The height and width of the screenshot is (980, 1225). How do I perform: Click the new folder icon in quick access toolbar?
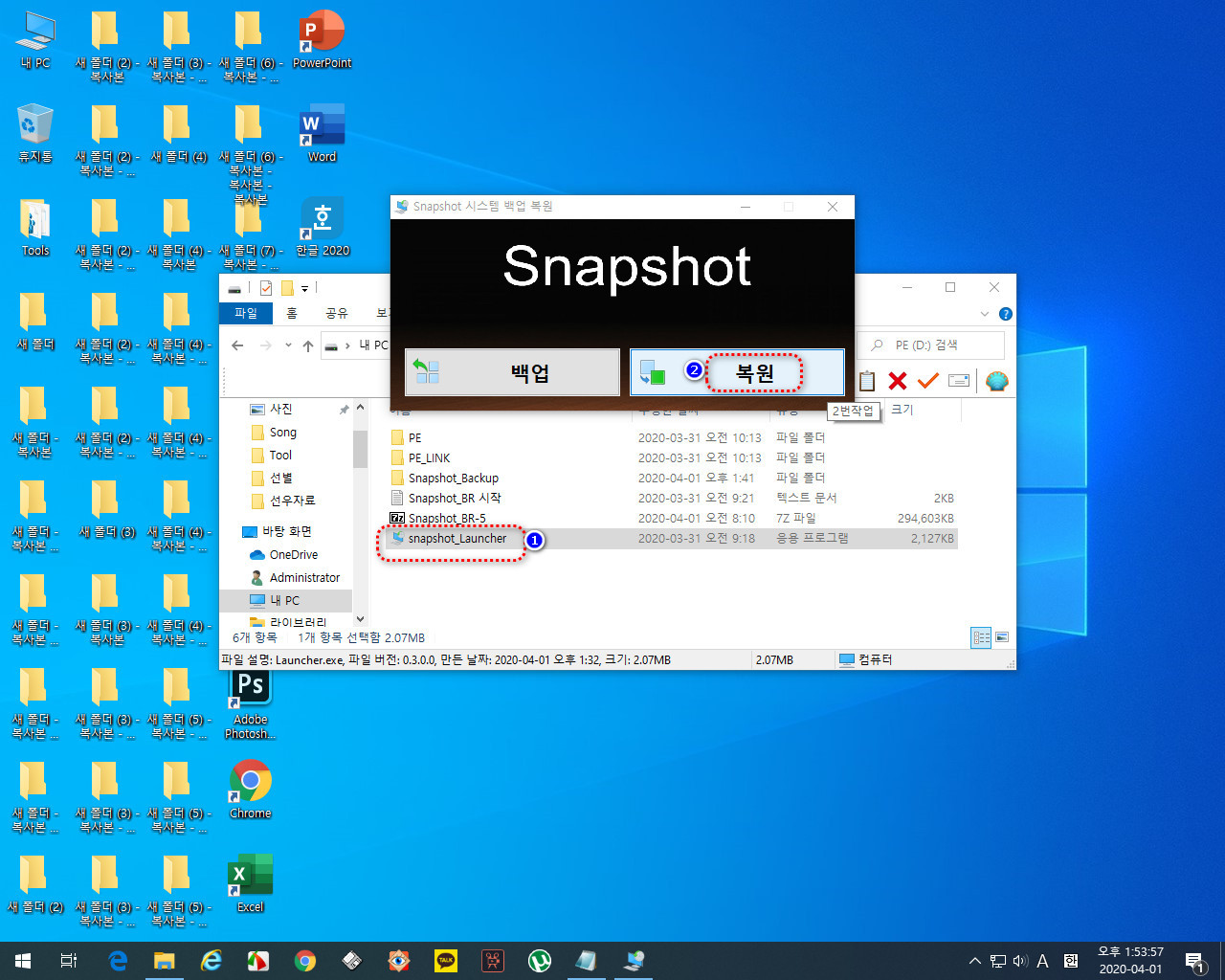coord(287,288)
